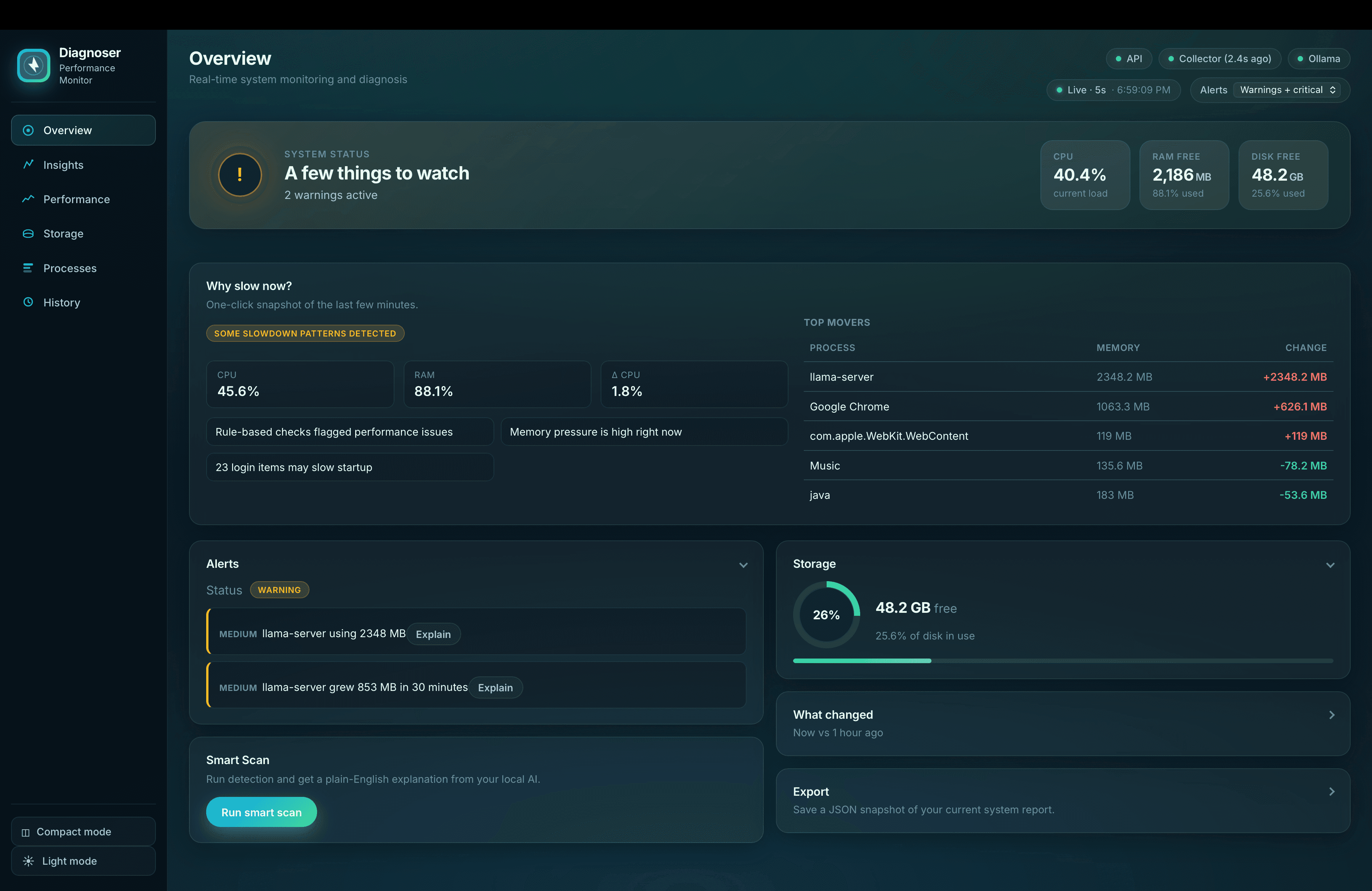Toggle Compact mode
Viewport: 1372px width, 891px height.
point(83,832)
